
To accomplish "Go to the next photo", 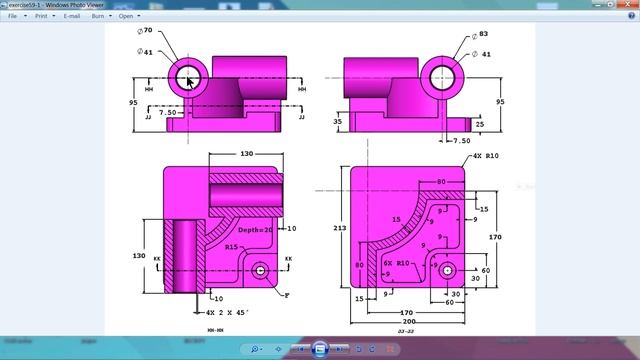I will click(x=340, y=349).
